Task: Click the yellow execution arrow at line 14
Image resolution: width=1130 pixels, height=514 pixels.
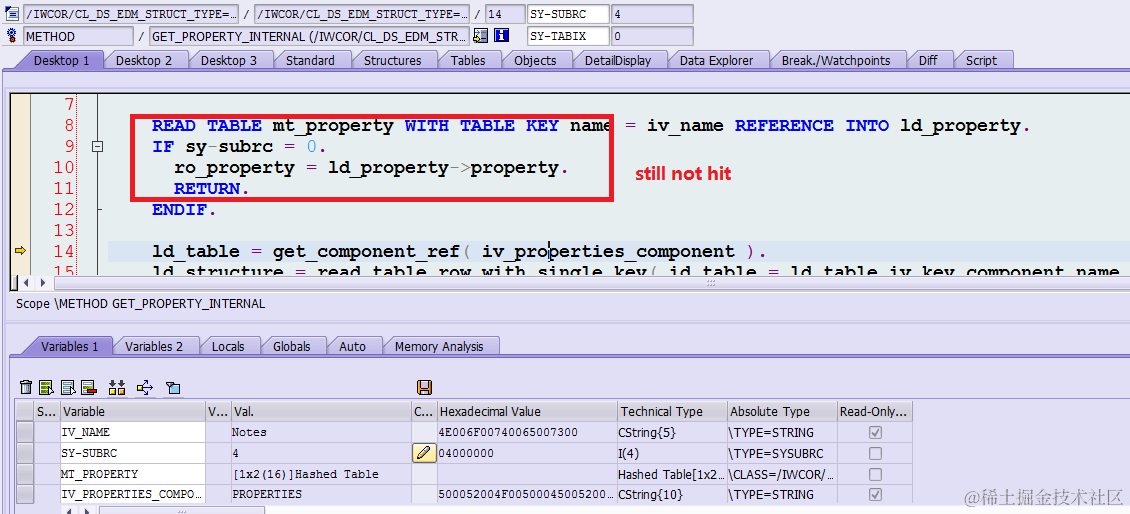Action: click(20, 251)
